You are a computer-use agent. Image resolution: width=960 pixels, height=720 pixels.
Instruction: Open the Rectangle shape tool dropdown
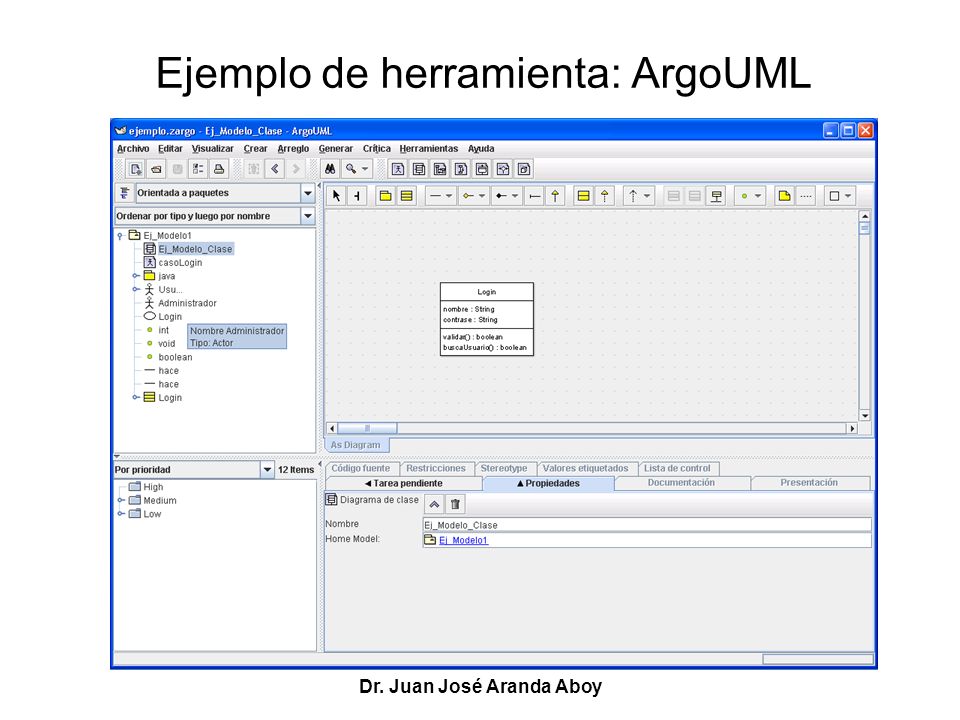[x=848, y=196]
